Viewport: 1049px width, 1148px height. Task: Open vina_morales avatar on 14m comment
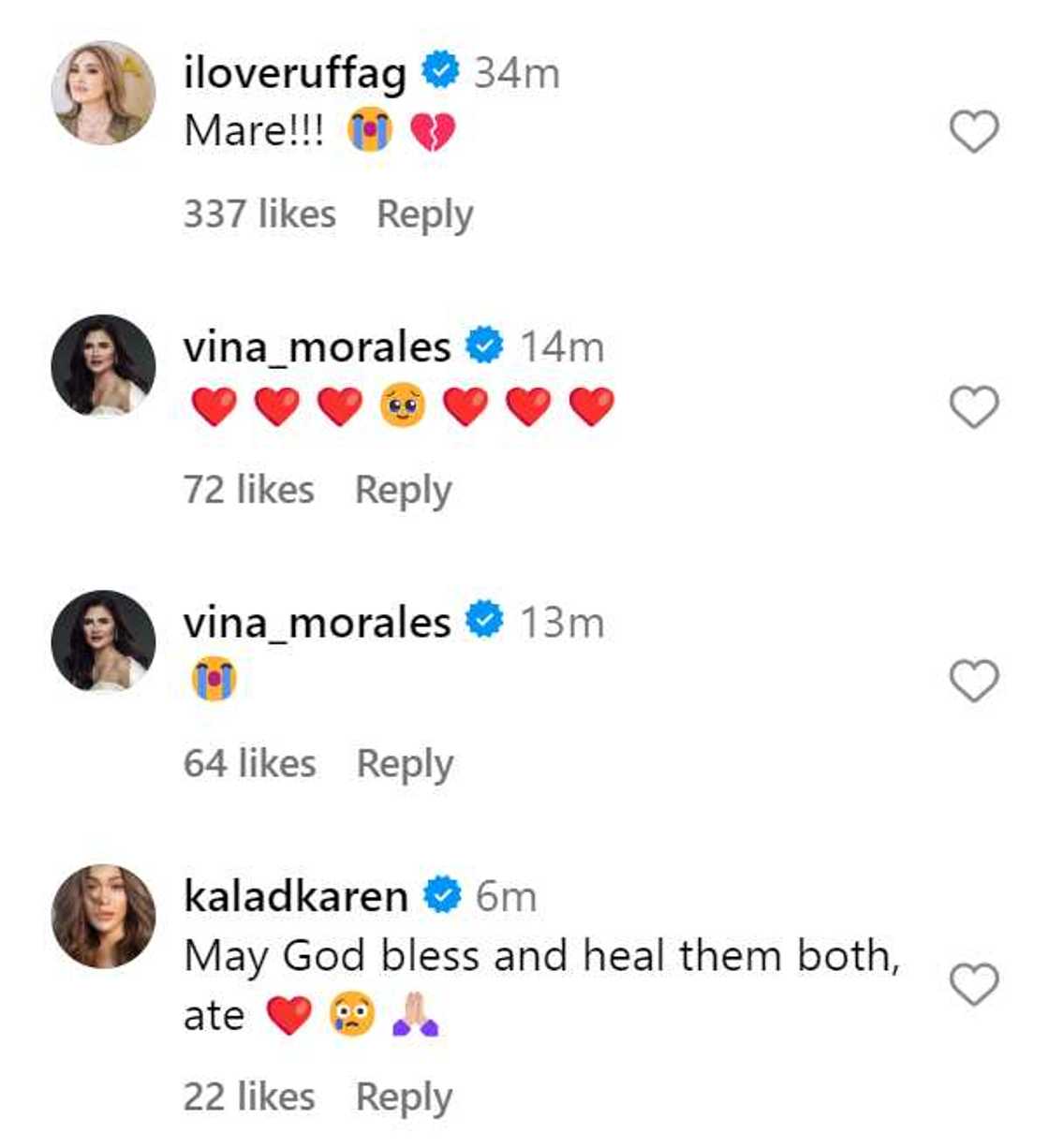pyautogui.click(x=103, y=365)
